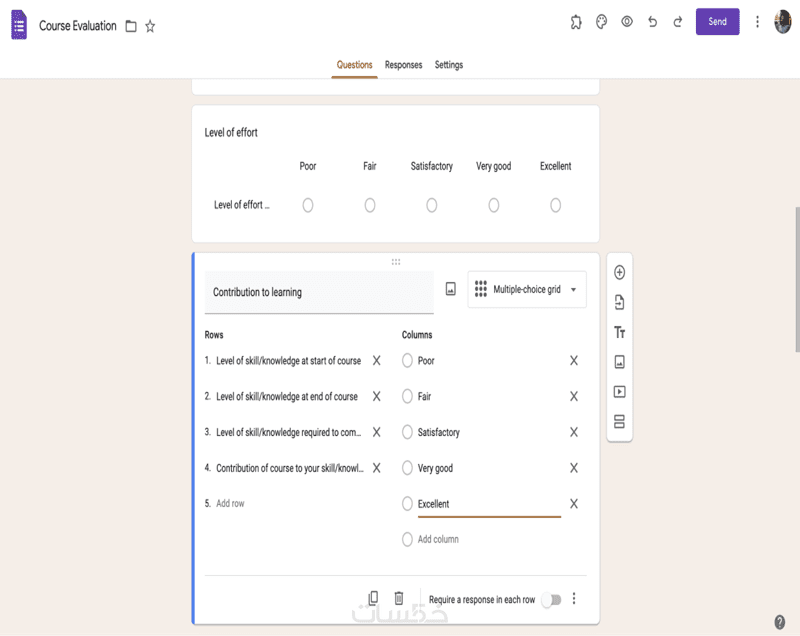Open question options three-dot menu
The height and width of the screenshot is (636, 800).
(x=574, y=598)
